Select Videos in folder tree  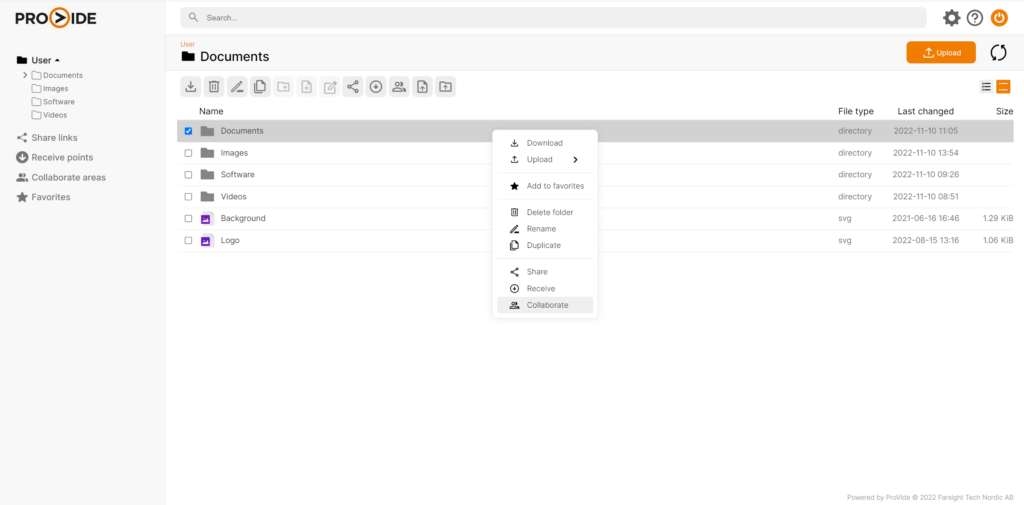49,115
